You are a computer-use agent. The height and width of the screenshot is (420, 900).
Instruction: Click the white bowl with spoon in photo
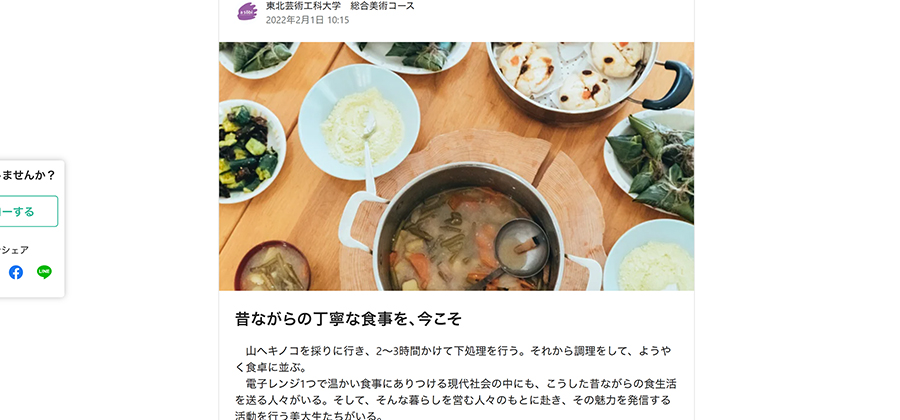coord(359,122)
